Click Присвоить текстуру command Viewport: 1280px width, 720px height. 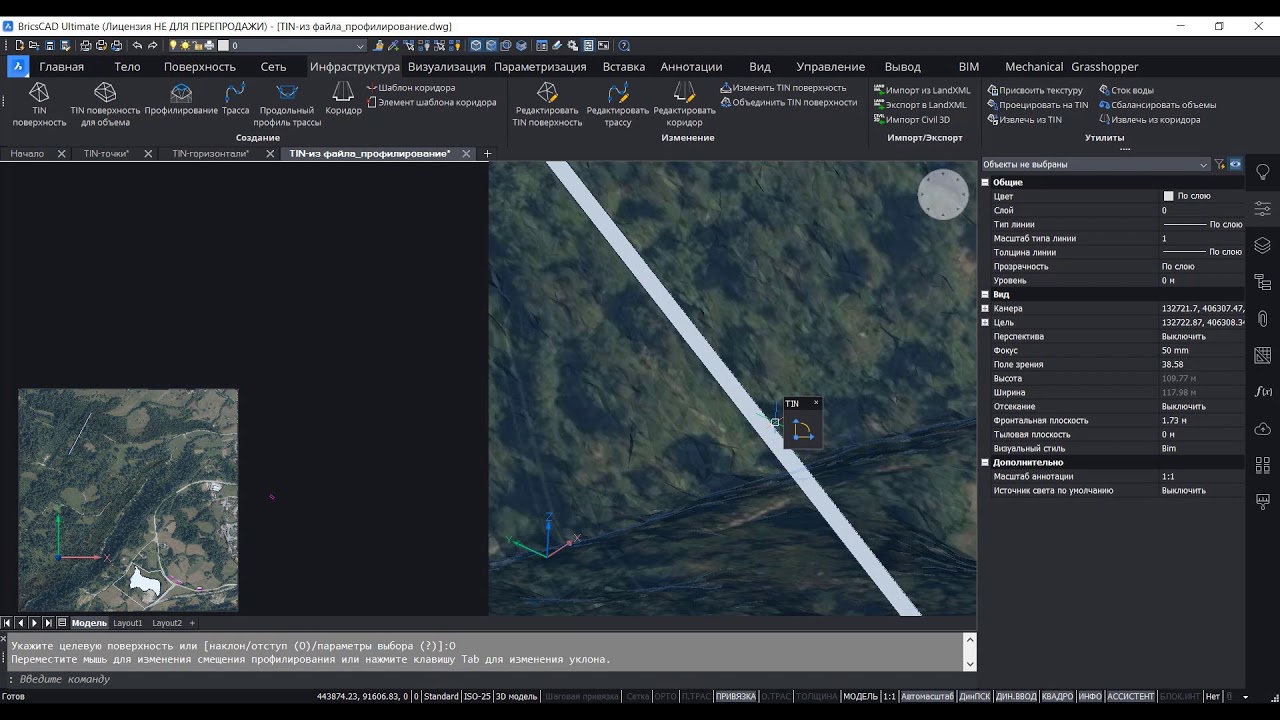[x=1035, y=90]
